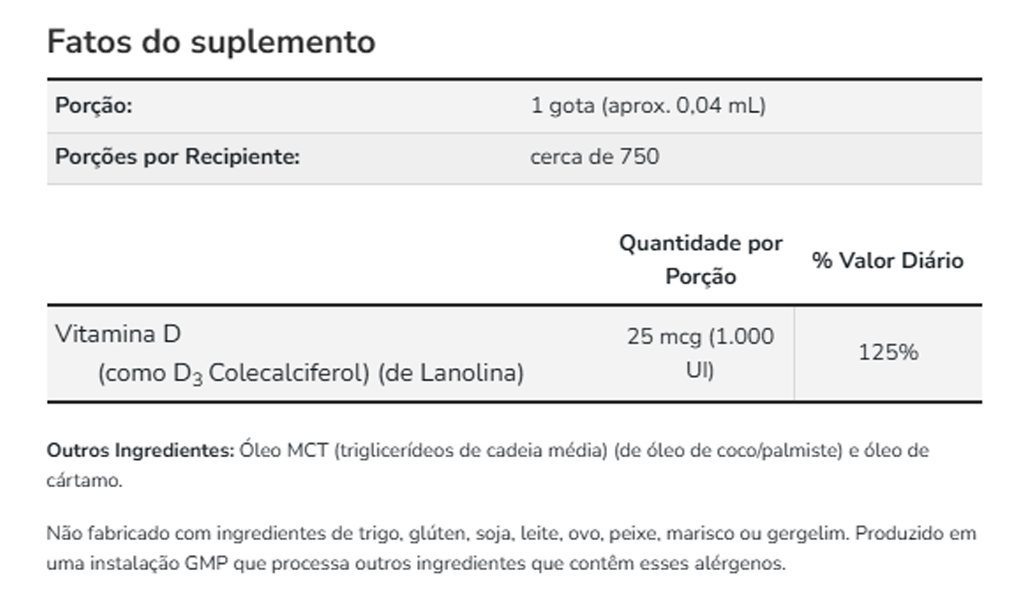Click the '25 mcg (1.000 UI)' amount cell
1029x601 pixels.
point(700,353)
